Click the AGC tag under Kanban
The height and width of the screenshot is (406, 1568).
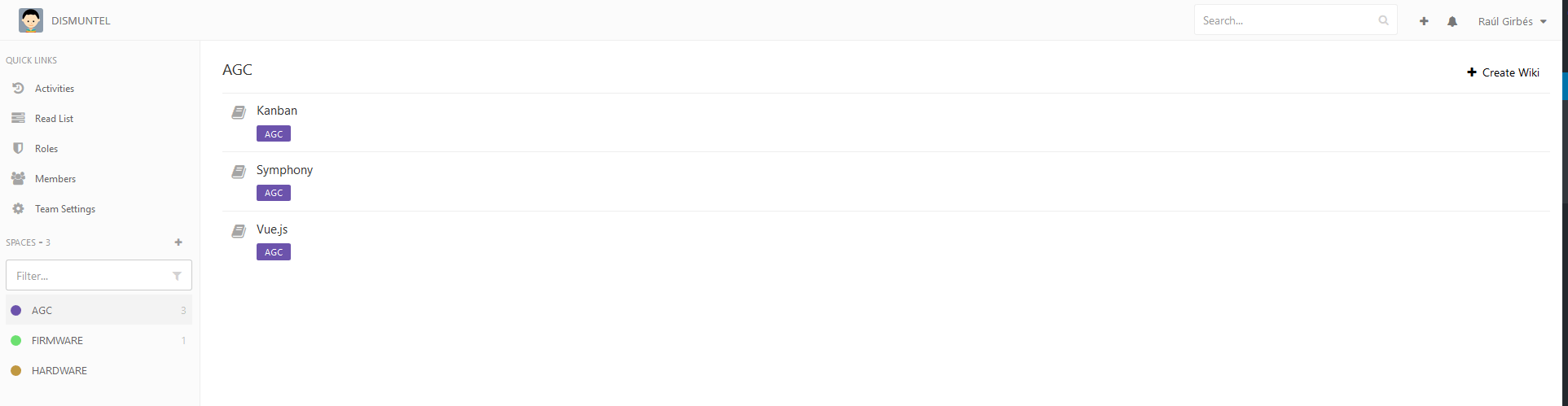[x=274, y=133]
